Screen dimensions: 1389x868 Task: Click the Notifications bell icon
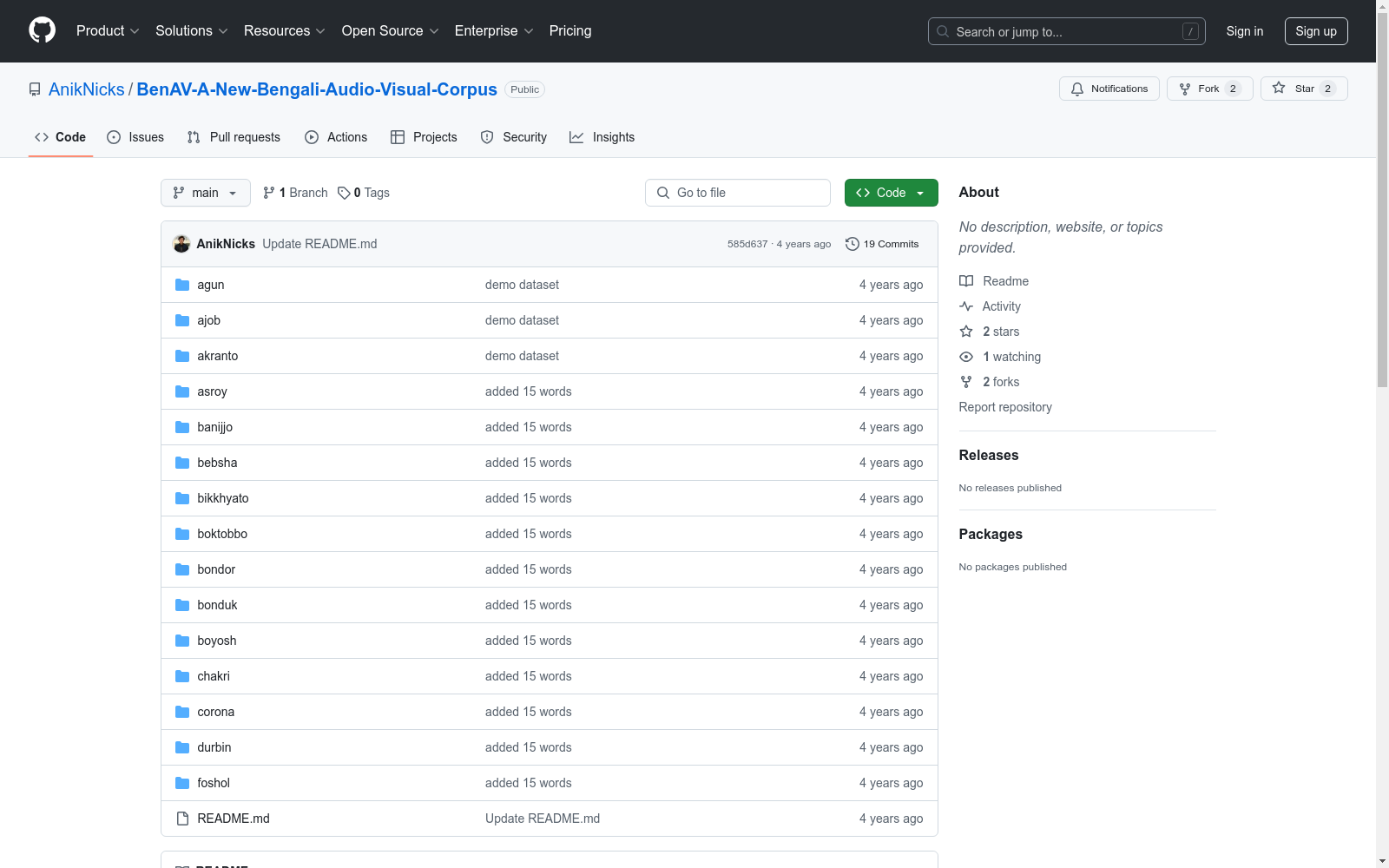coord(1077,89)
